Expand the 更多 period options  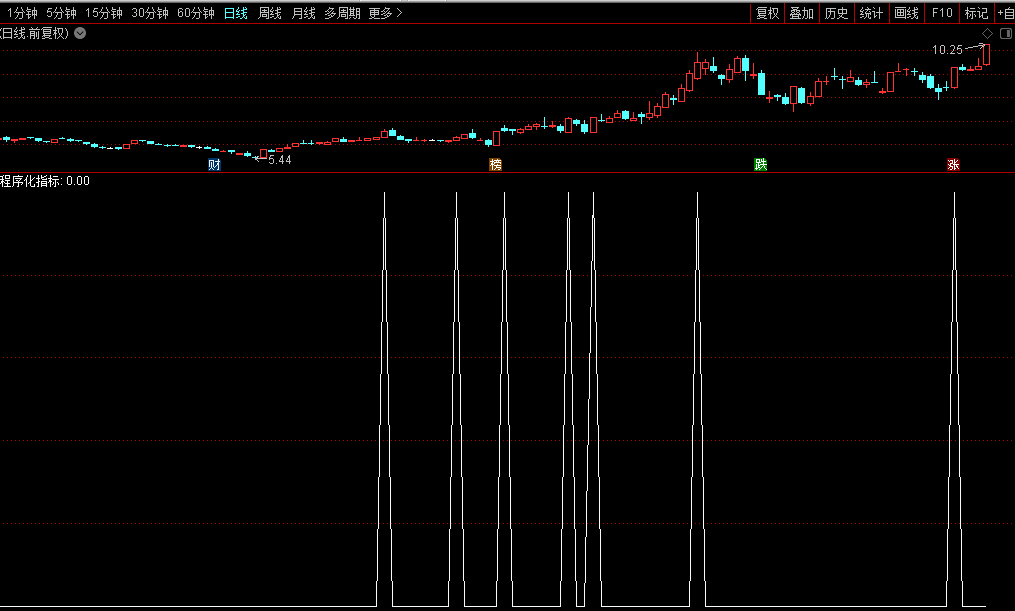(x=385, y=13)
